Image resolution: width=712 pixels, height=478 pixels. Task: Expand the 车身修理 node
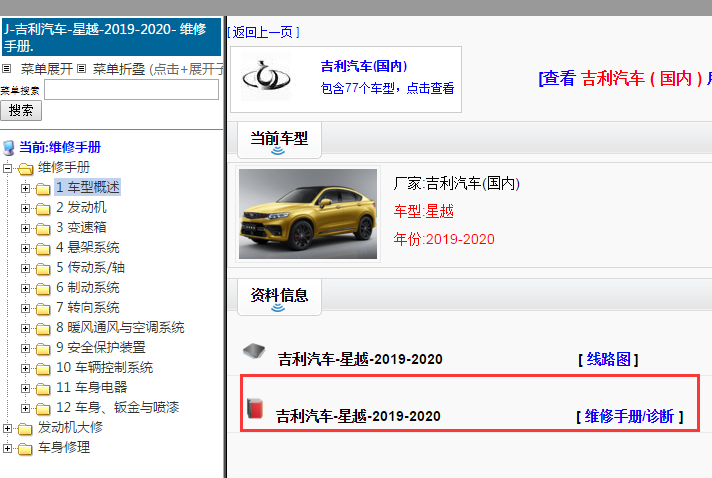coord(7,448)
